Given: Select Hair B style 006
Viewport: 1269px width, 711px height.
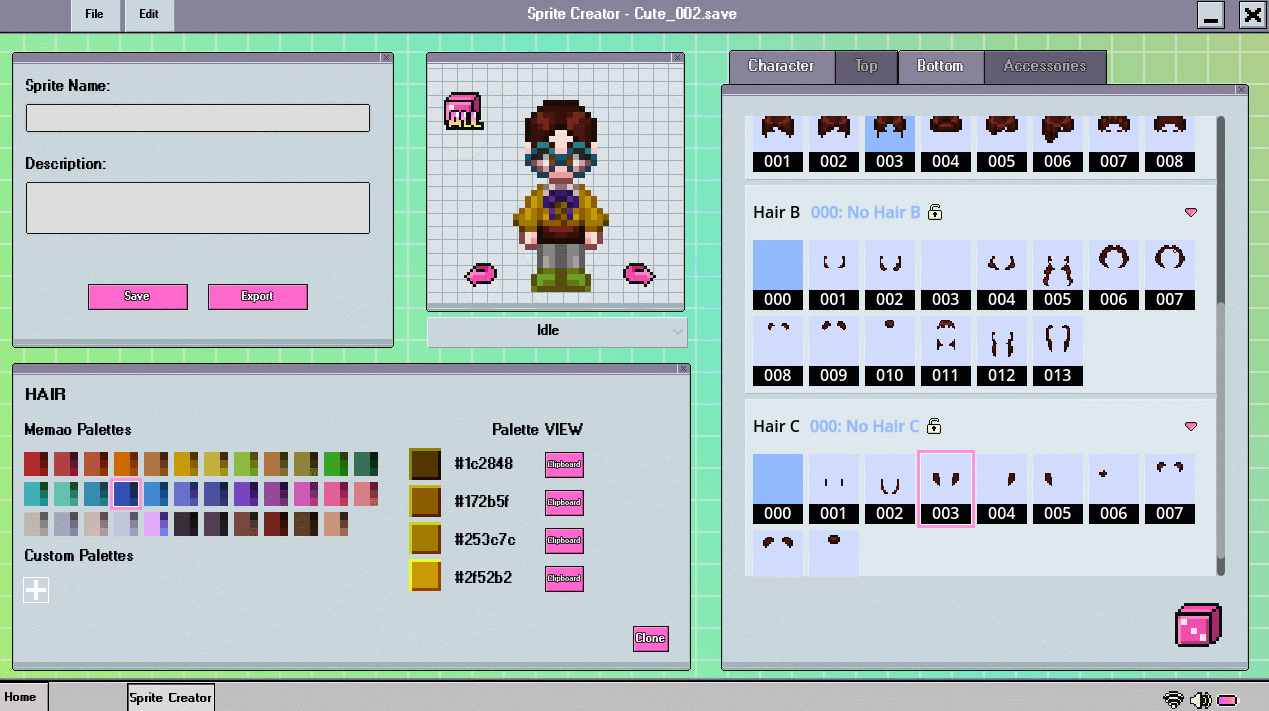Looking at the screenshot, I should (1114, 275).
